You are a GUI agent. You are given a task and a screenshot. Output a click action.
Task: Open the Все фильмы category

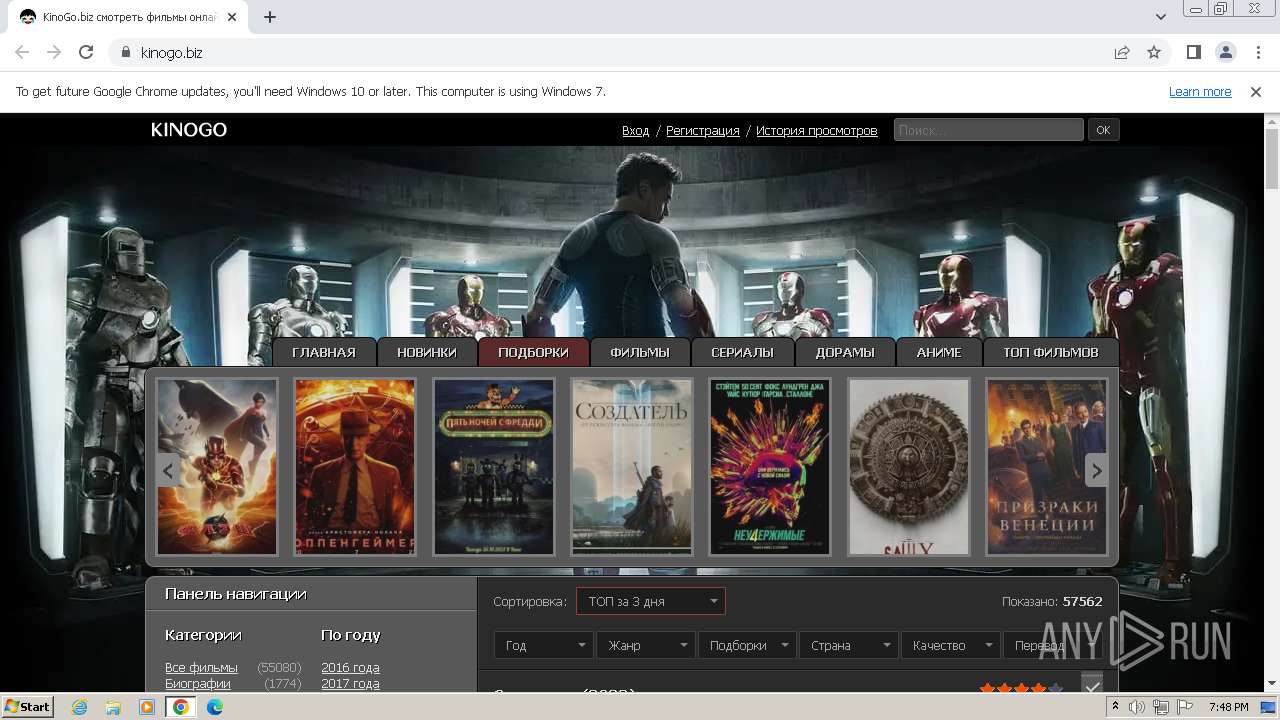(x=201, y=667)
